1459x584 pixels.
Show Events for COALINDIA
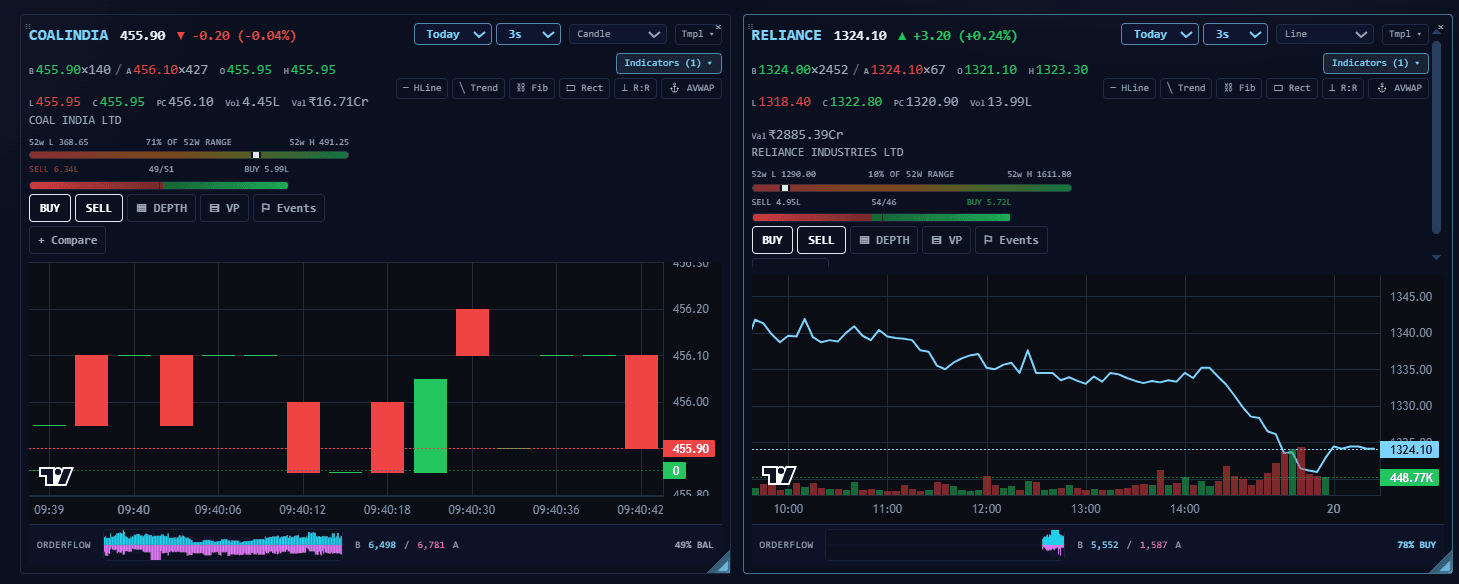(x=288, y=208)
